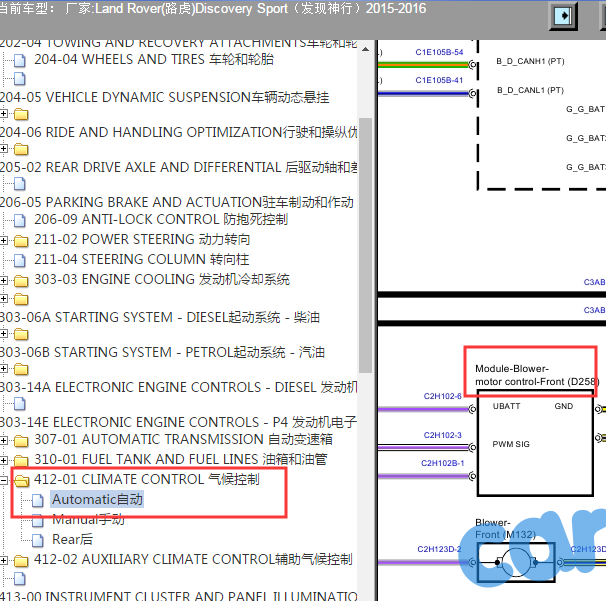Expand 412-02 AUXILIARY CLIMATE CONTROL folder

(x=3, y=560)
